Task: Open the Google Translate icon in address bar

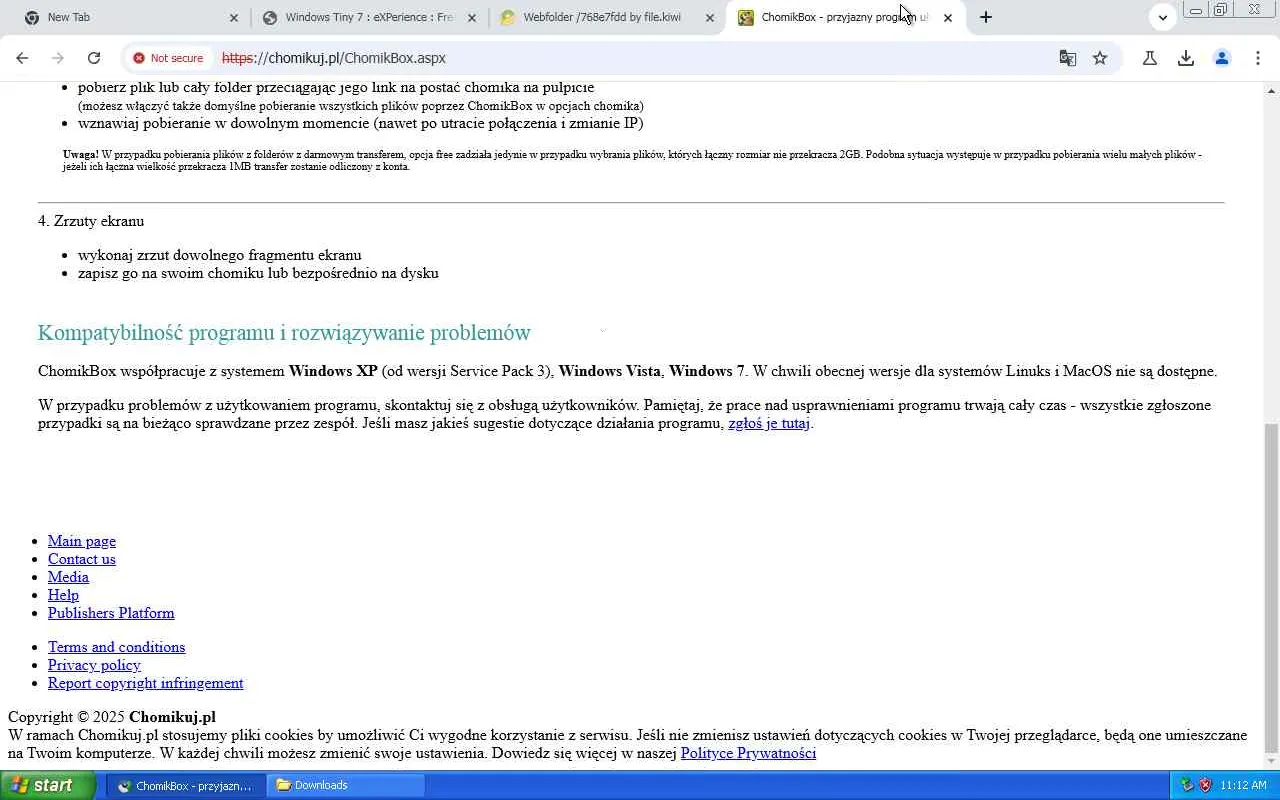Action: point(1068,58)
